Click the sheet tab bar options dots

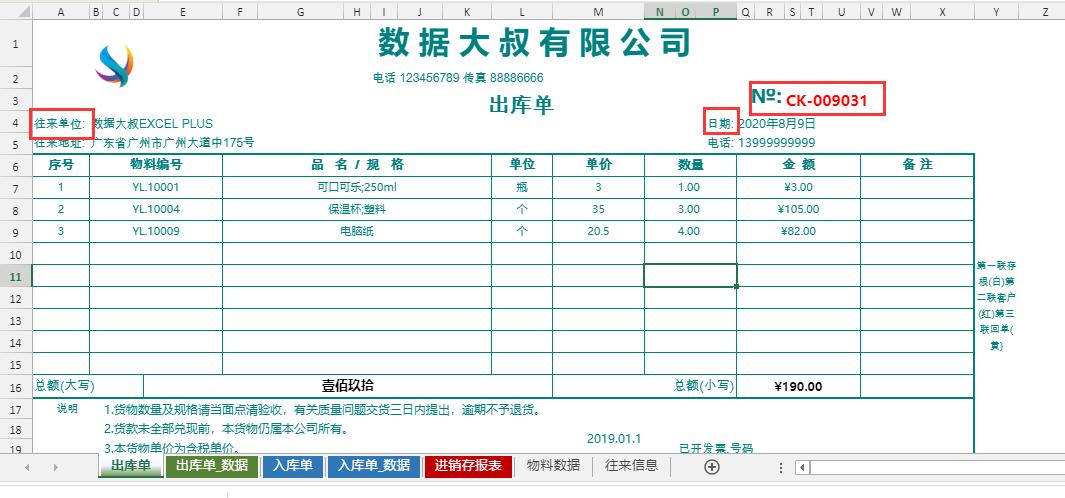point(781,467)
